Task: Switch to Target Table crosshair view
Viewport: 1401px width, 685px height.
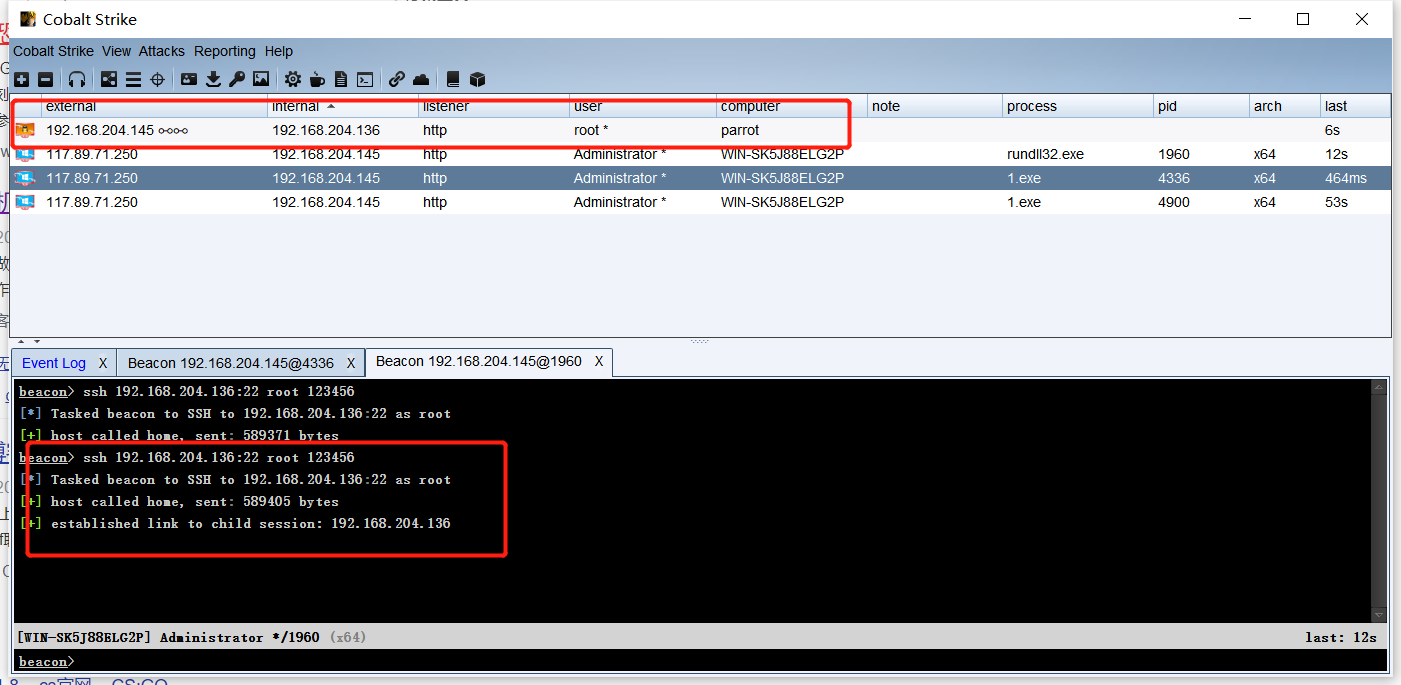Action: (157, 79)
